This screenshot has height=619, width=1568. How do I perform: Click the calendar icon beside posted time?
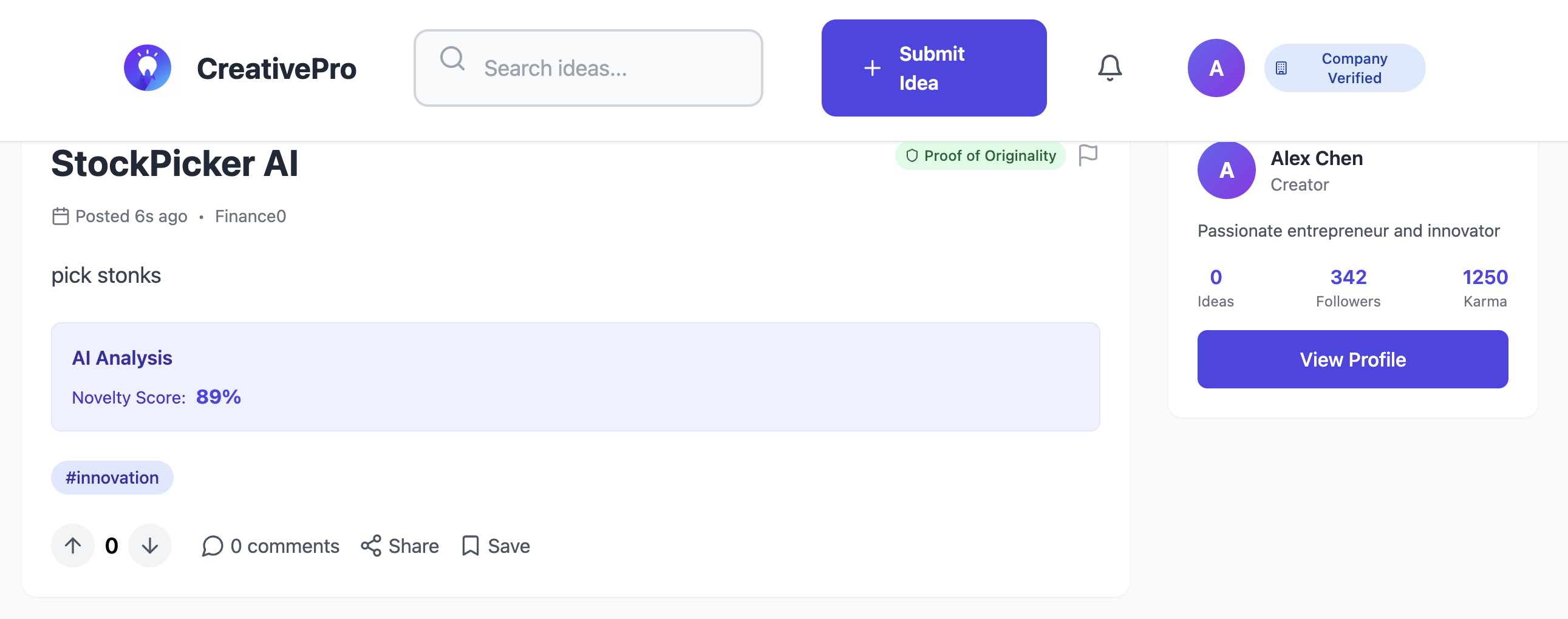coord(60,217)
